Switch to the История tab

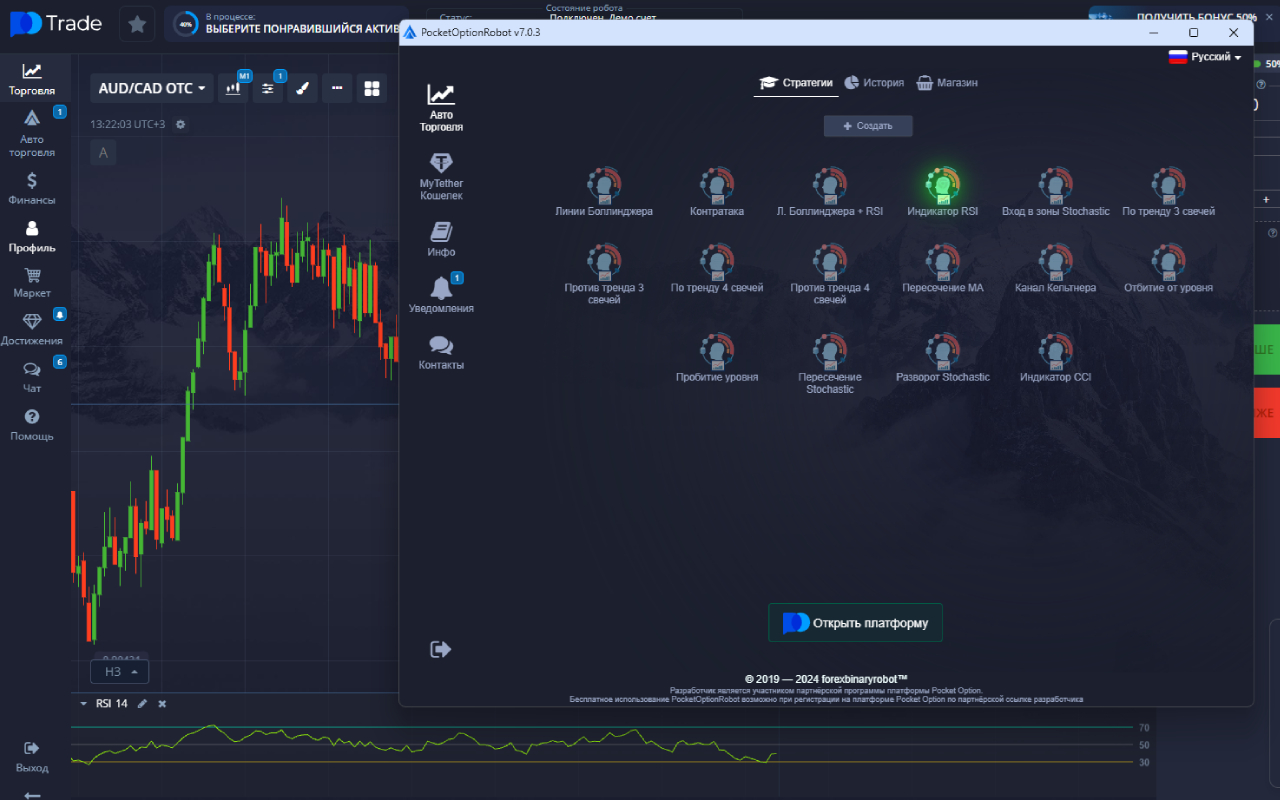(874, 83)
